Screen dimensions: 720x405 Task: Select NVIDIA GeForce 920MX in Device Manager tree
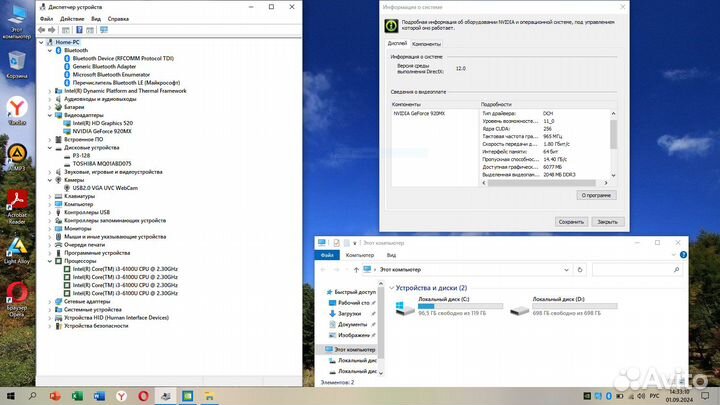(101, 131)
